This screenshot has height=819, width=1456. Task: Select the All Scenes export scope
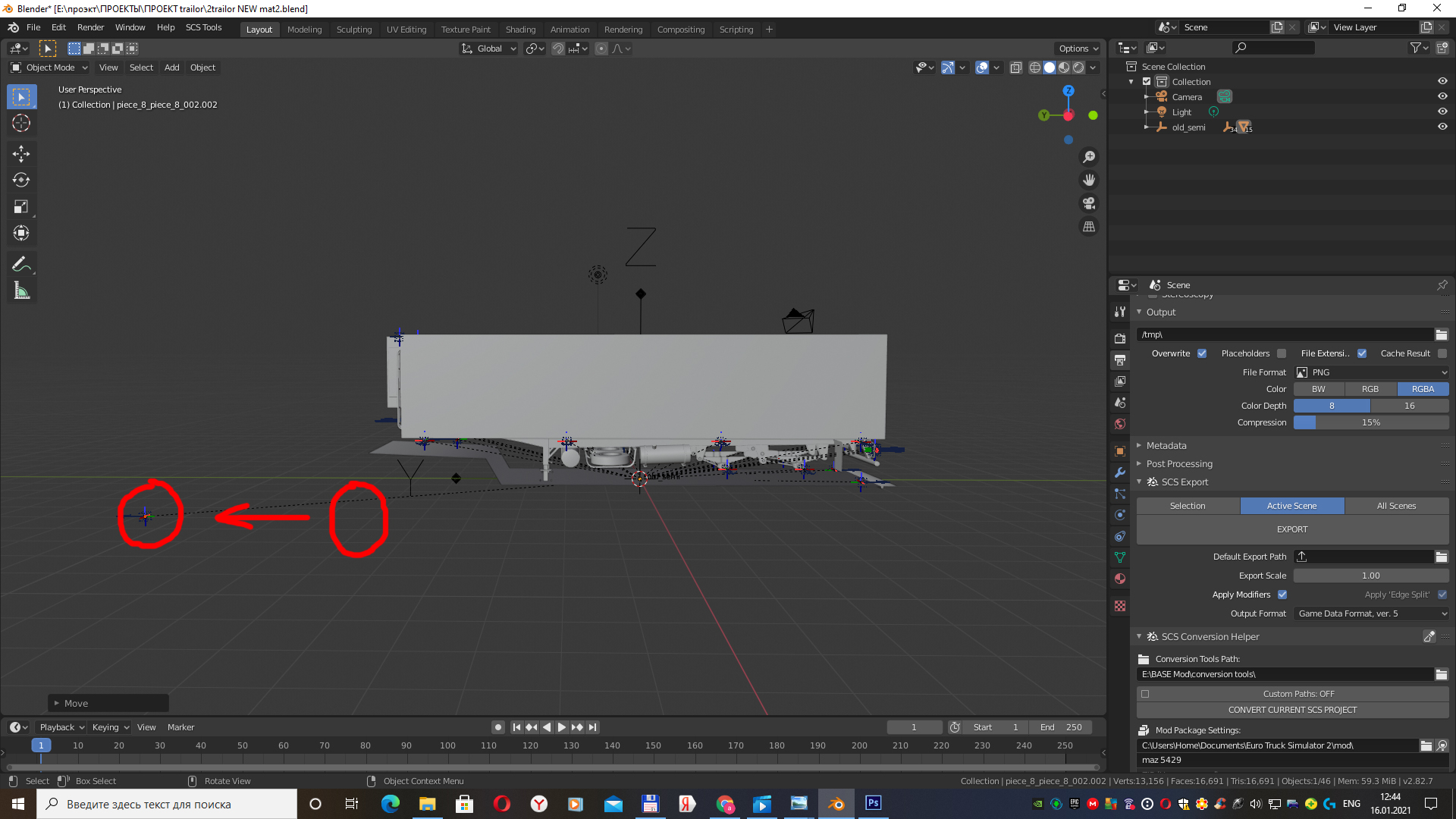(x=1396, y=506)
